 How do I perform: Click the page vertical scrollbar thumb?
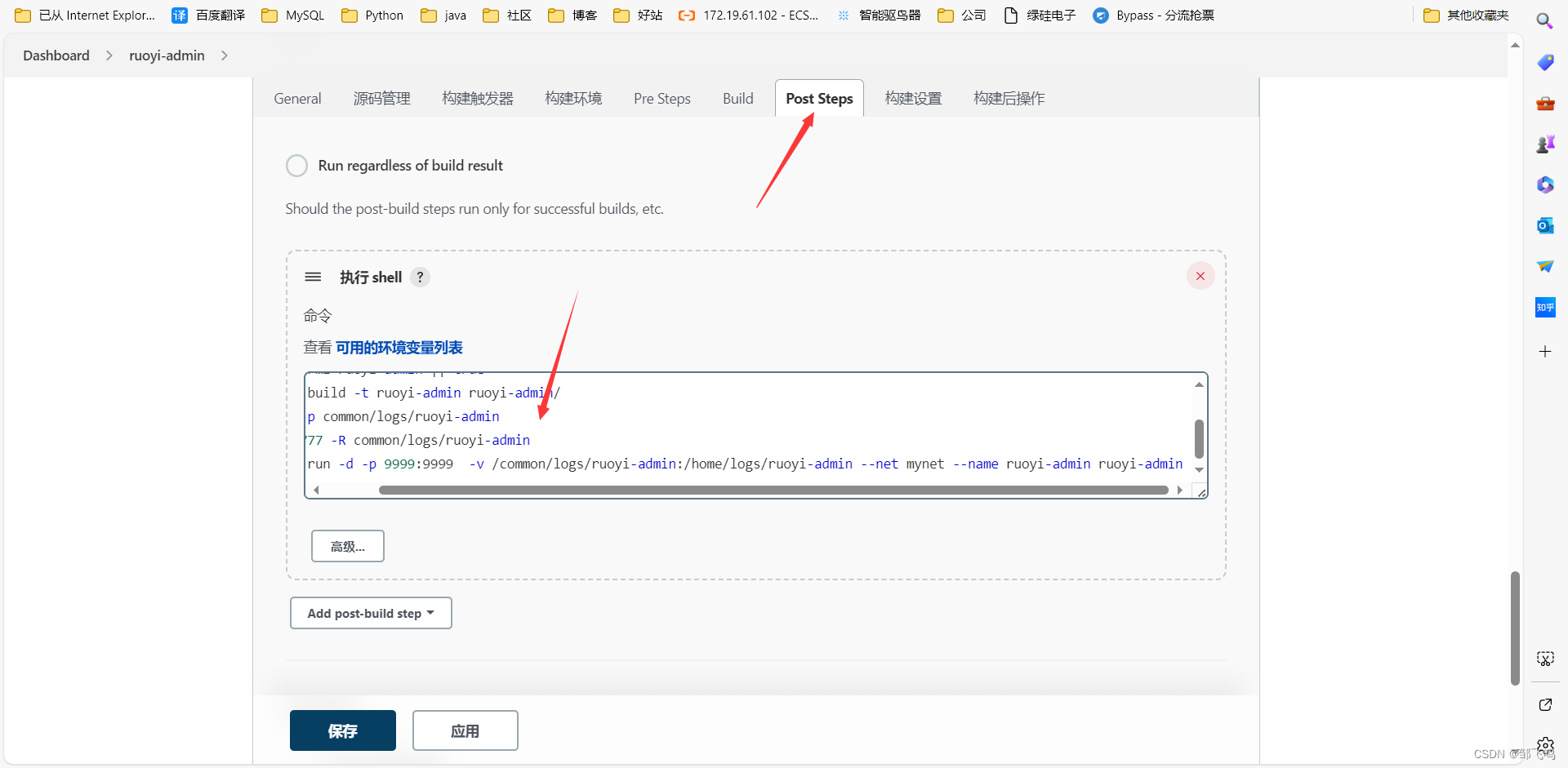(1515, 628)
